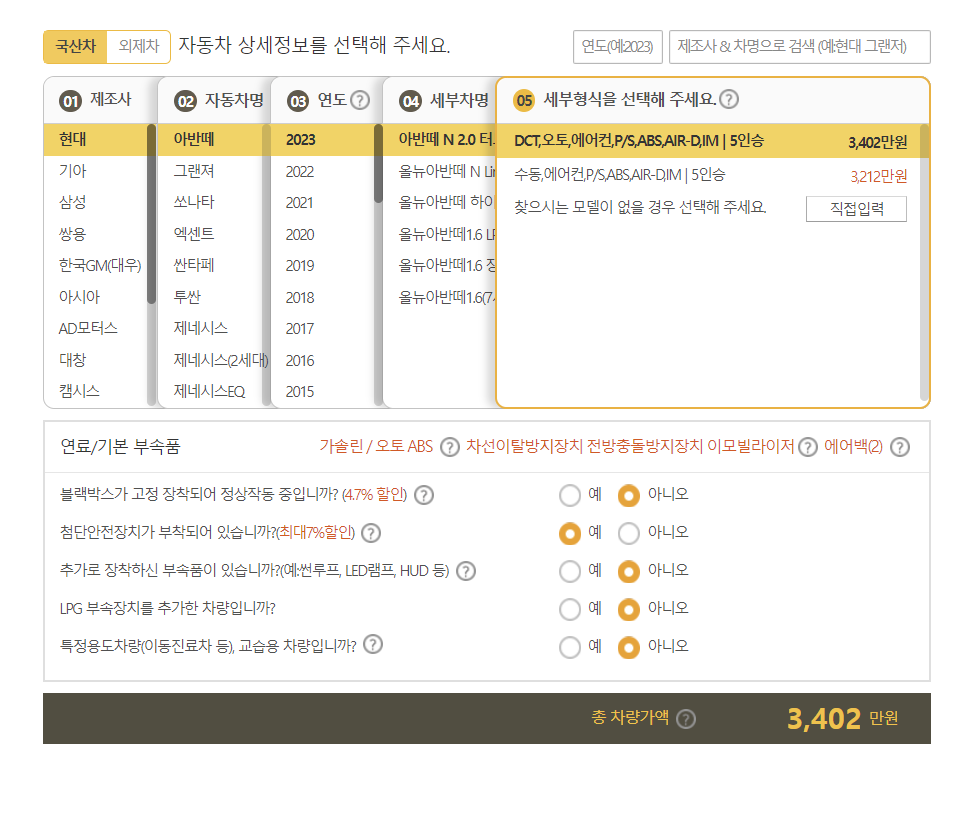Viewport: 972px width, 818px height.
Task: Click help icon after 가솔린 / 오토 ABS
Action: (x=449, y=447)
